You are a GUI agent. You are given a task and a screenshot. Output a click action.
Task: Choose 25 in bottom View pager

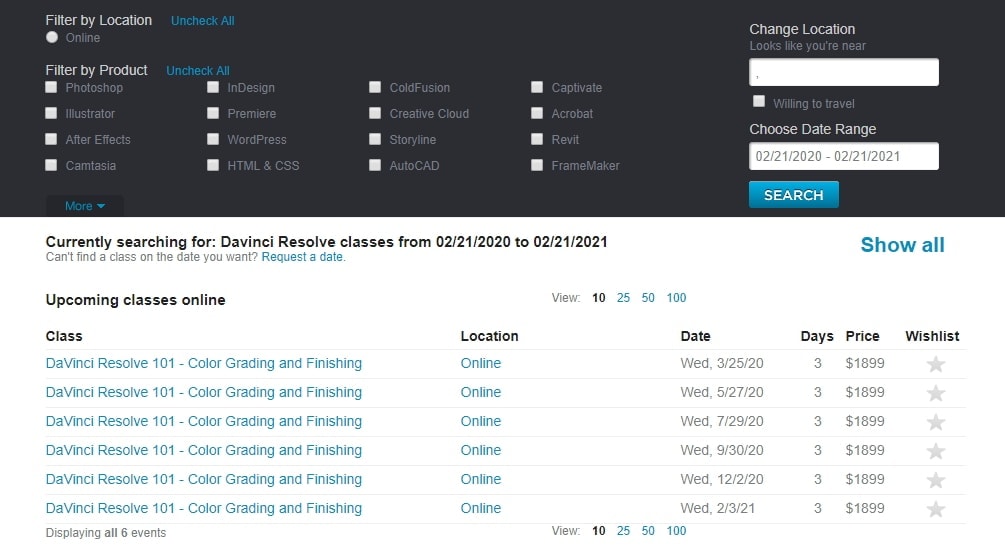tap(623, 531)
